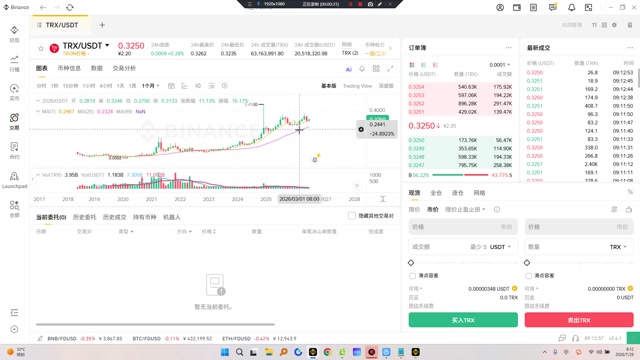Open chart multi-grid layout icon

click(376, 69)
